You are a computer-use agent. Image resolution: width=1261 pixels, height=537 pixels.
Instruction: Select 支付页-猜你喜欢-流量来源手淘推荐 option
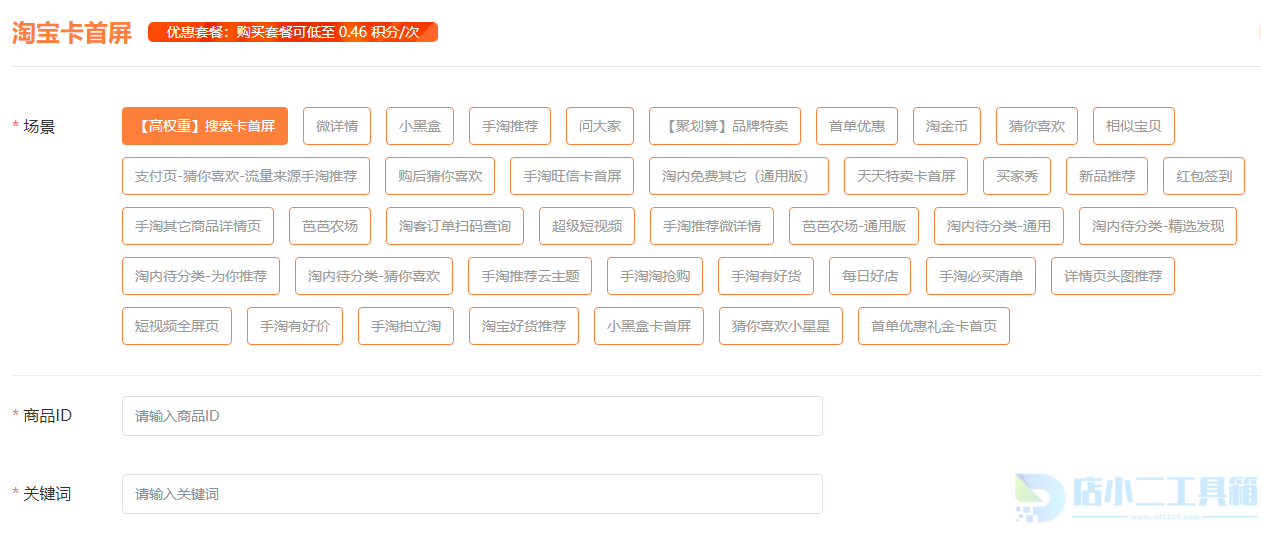246,176
